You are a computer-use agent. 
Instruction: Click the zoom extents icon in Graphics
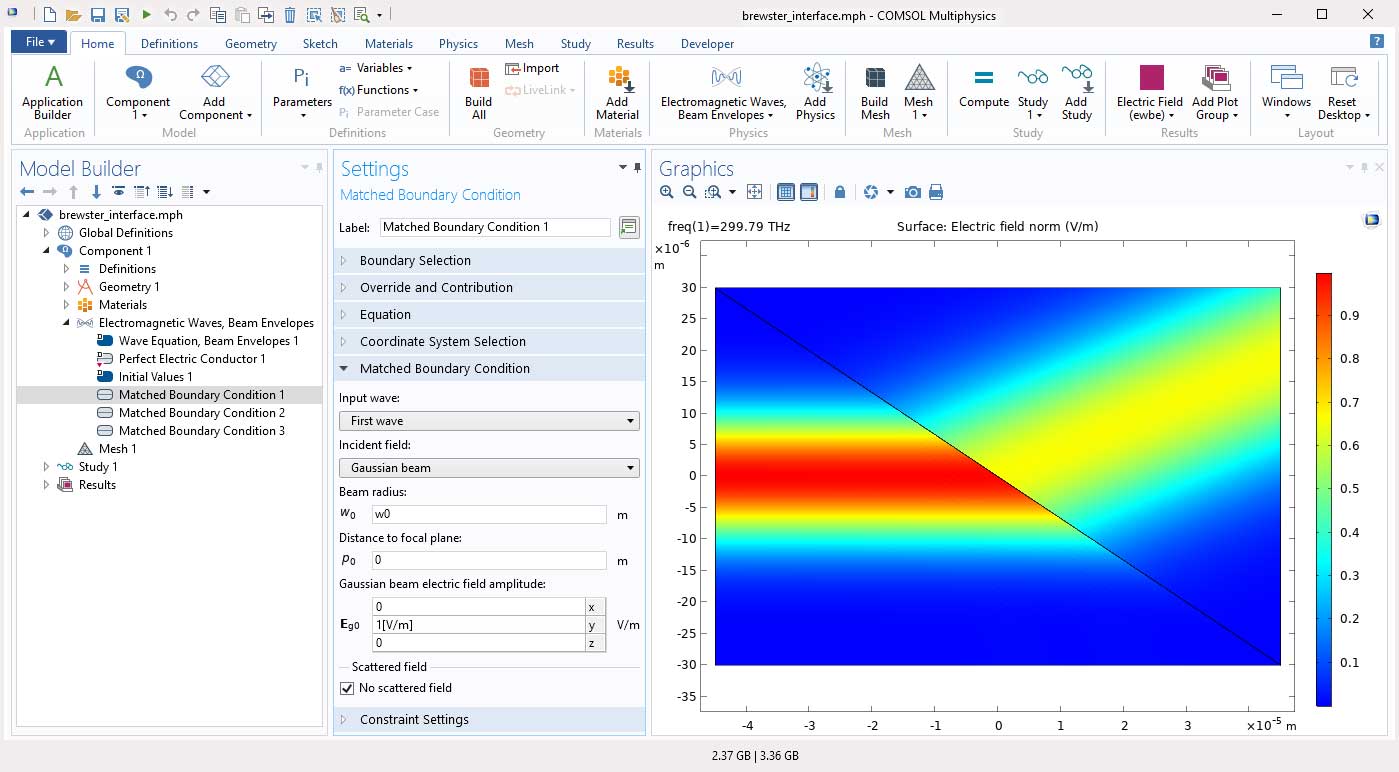coord(755,192)
